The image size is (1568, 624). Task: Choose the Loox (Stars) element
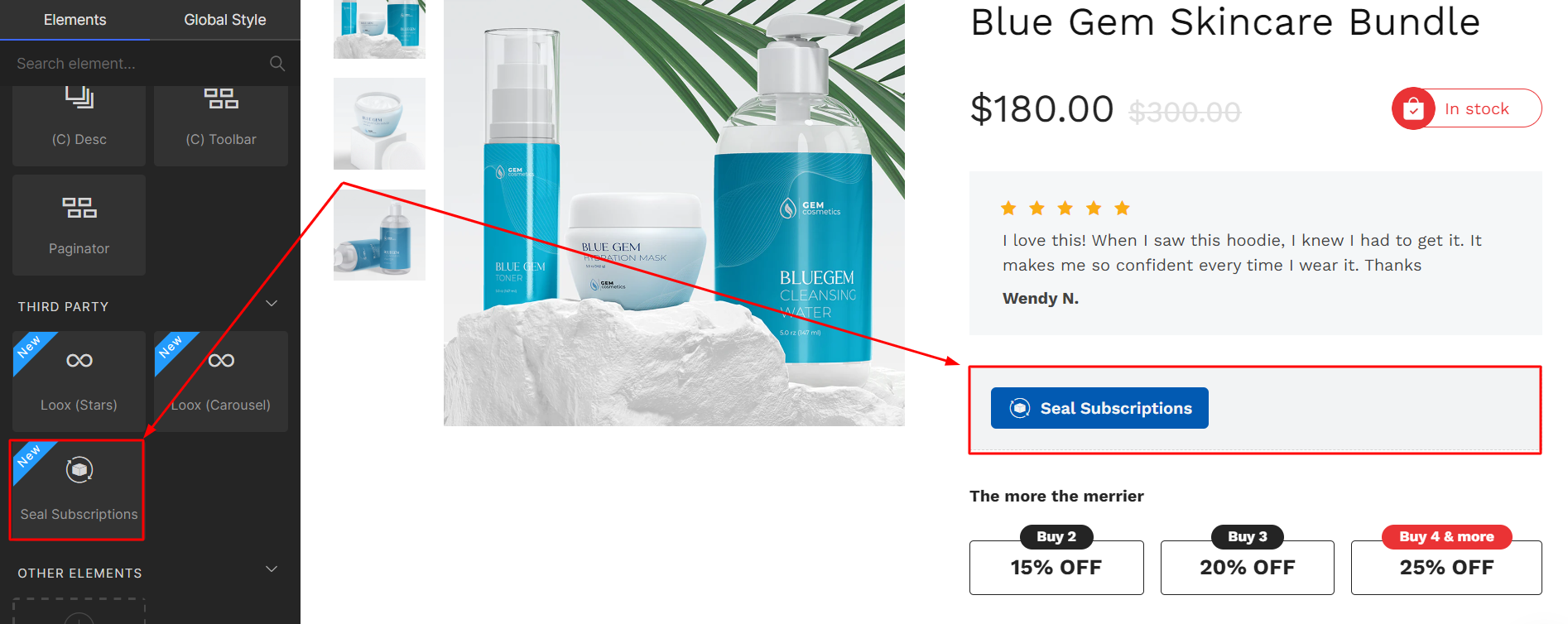tap(79, 382)
